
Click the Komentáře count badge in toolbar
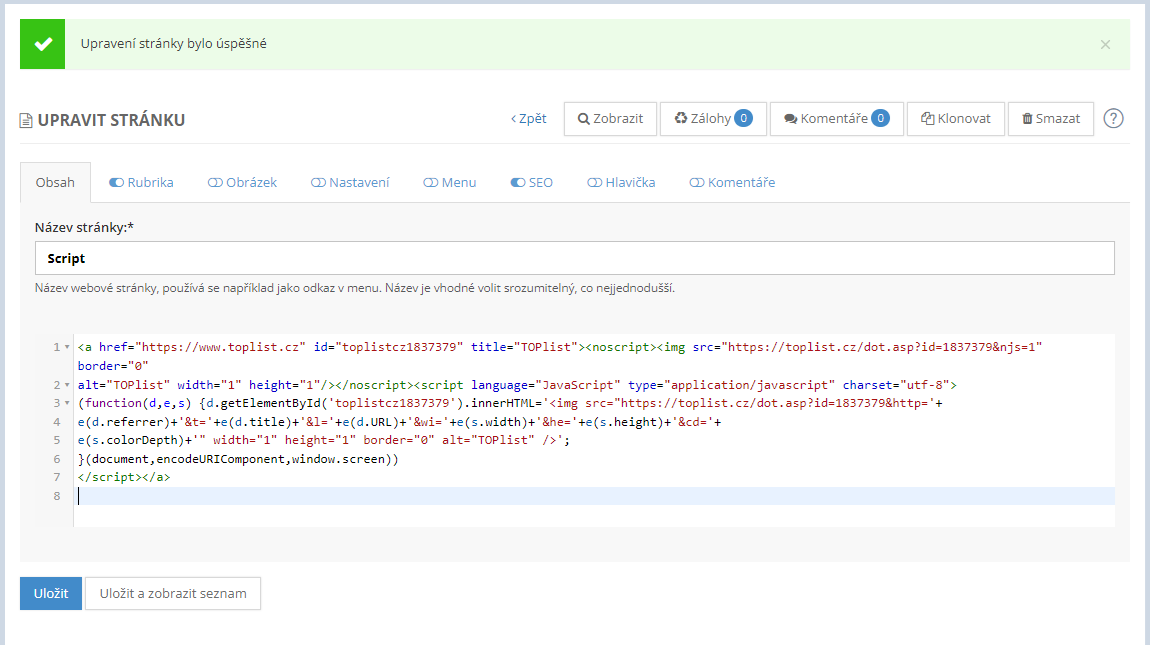[880, 118]
